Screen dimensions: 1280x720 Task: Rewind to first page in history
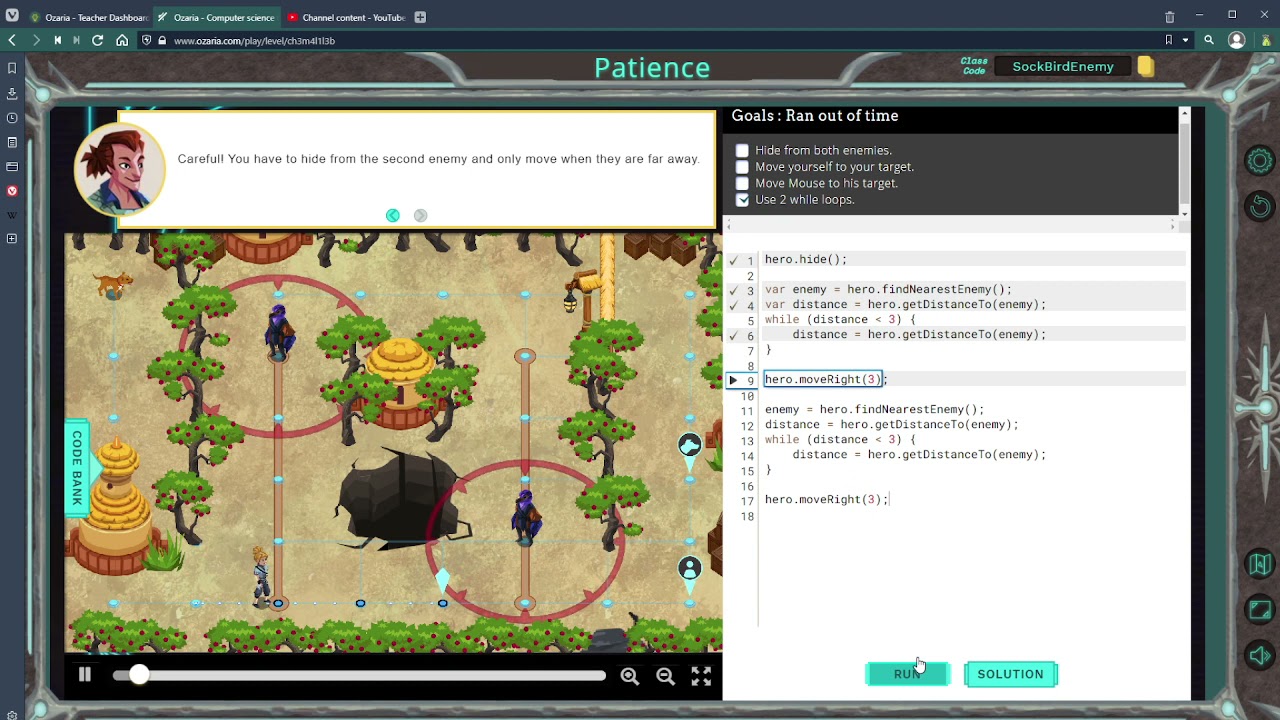point(57,40)
